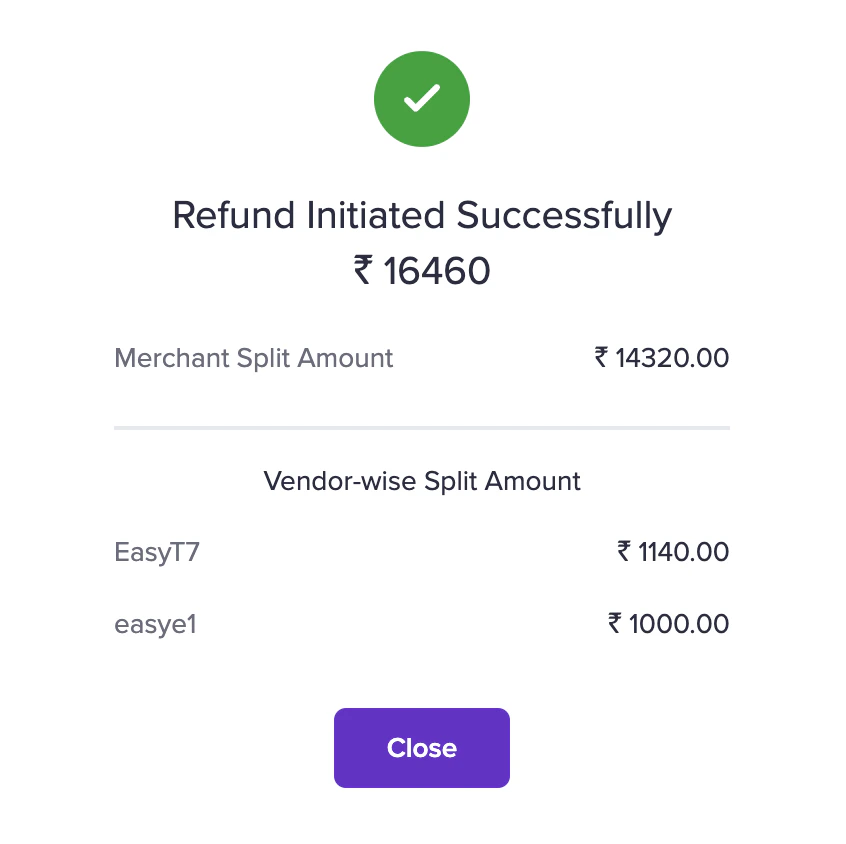Screen dimensions: 846x844
Task: Click the 14320.00 merchant split value
Action: [672, 358]
